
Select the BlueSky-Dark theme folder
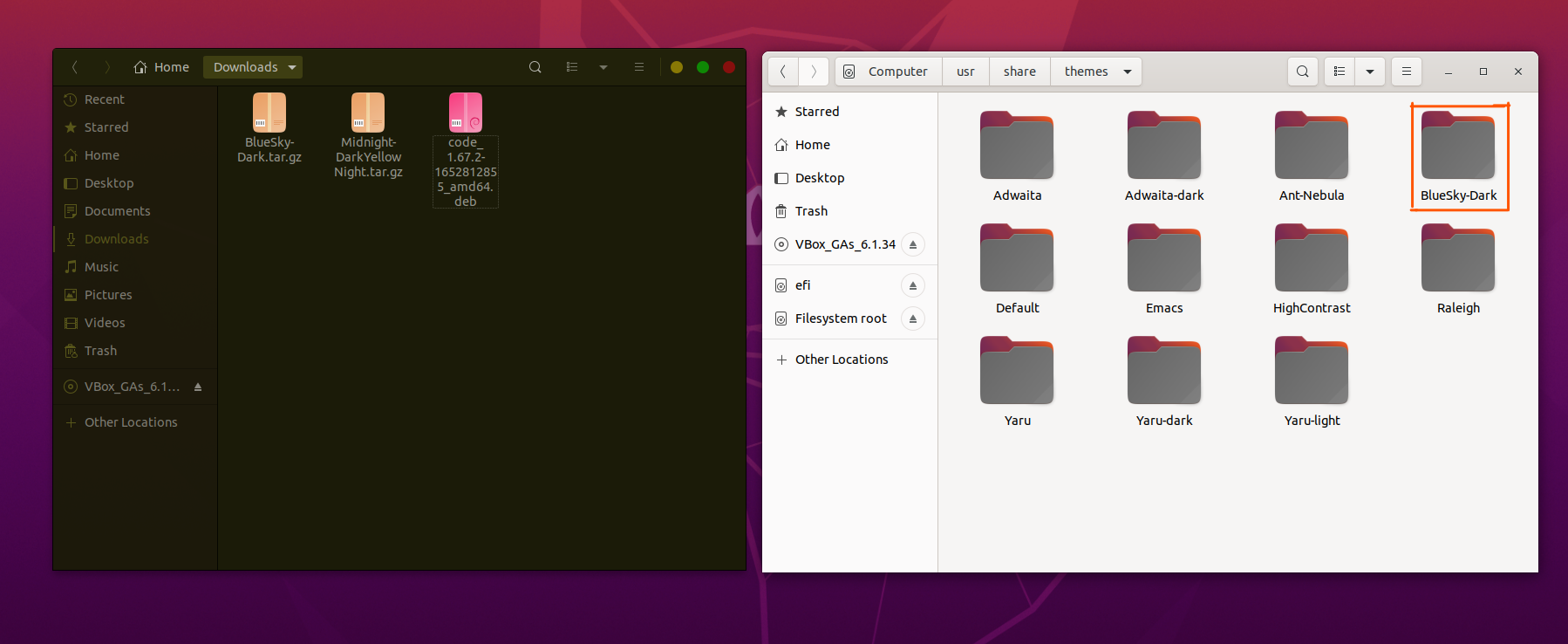[1459, 156]
